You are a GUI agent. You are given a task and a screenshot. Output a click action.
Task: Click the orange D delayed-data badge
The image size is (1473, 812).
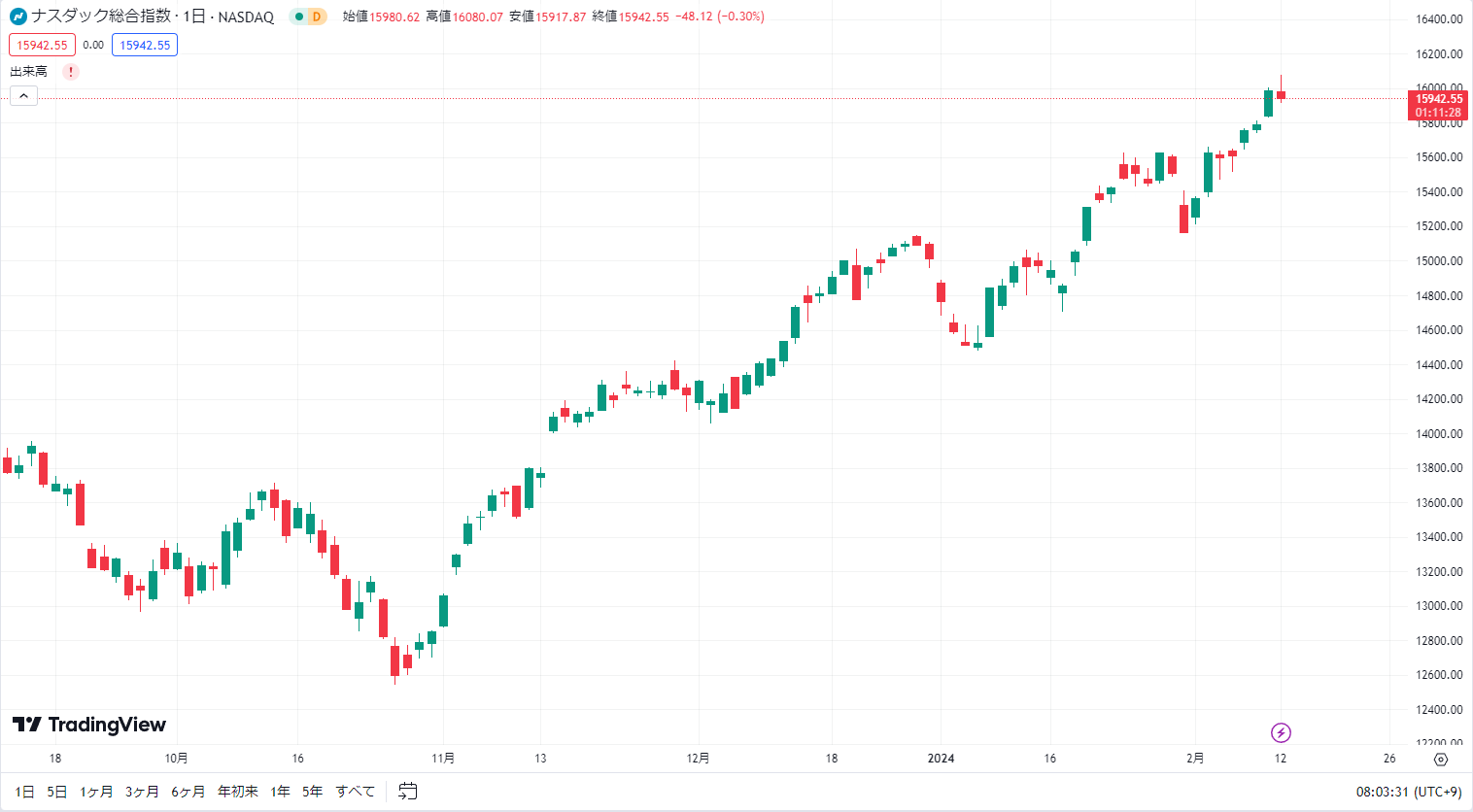(x=317, y=17)
